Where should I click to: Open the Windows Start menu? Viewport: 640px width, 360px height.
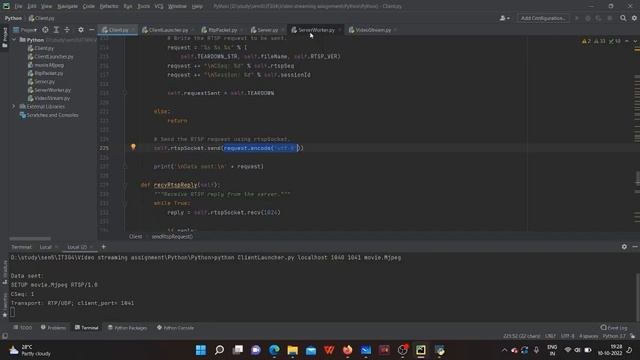(201, 350)
